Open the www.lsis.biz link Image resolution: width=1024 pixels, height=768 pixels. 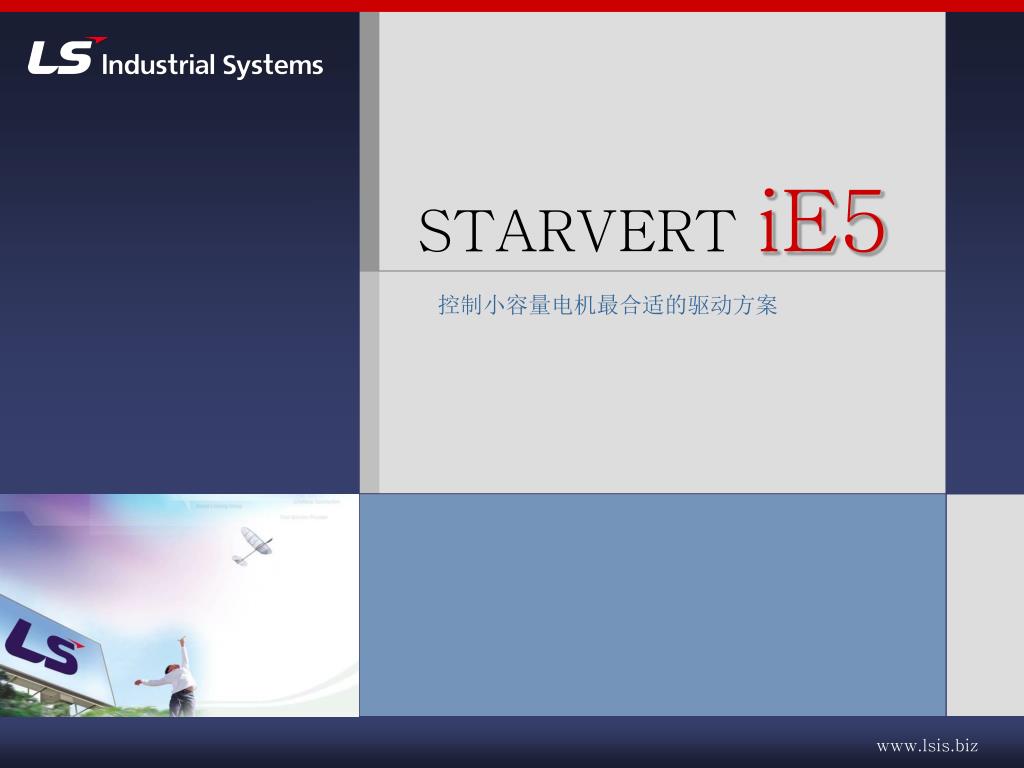click(927, 745)
